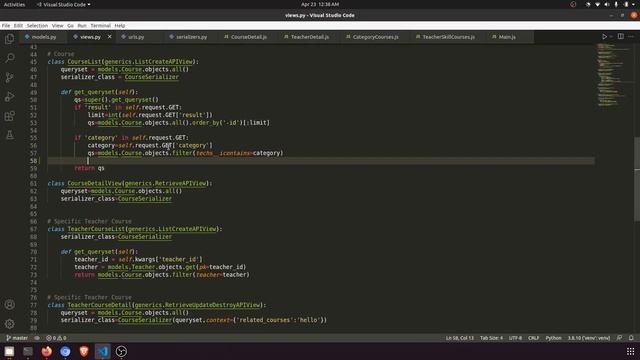Show applications grid button
This screenshot has width=640, height=360.
(630, 351)
